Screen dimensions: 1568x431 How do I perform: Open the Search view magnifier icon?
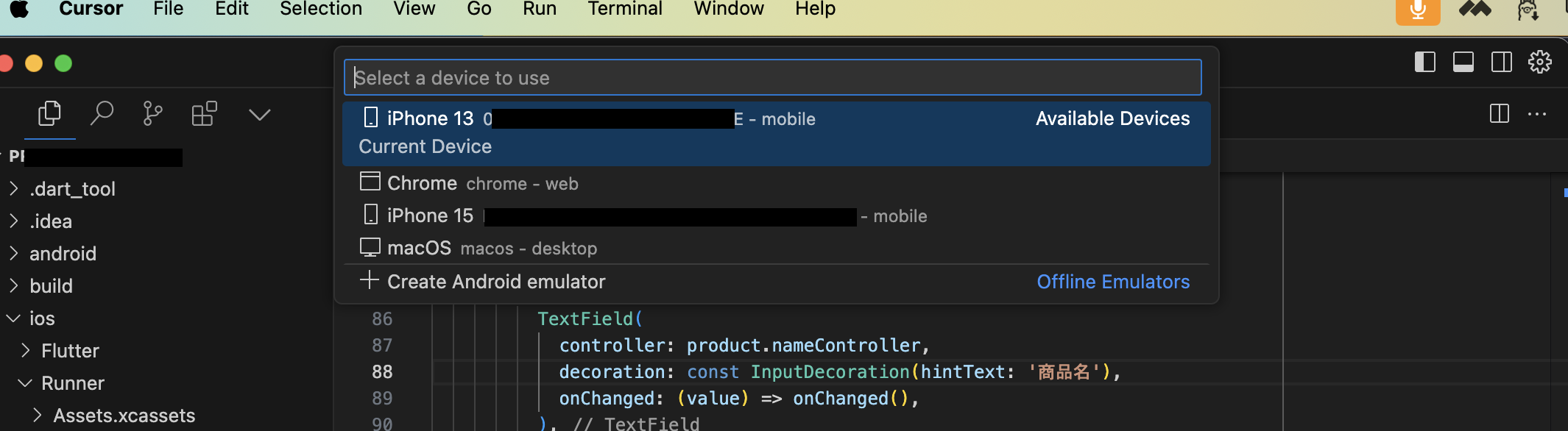pos(102,113)
